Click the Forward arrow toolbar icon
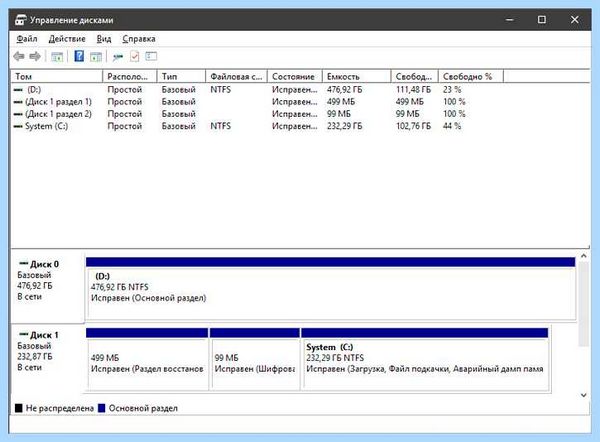The height and width of the screenshot is (442, 600). (x=35, y=57)
